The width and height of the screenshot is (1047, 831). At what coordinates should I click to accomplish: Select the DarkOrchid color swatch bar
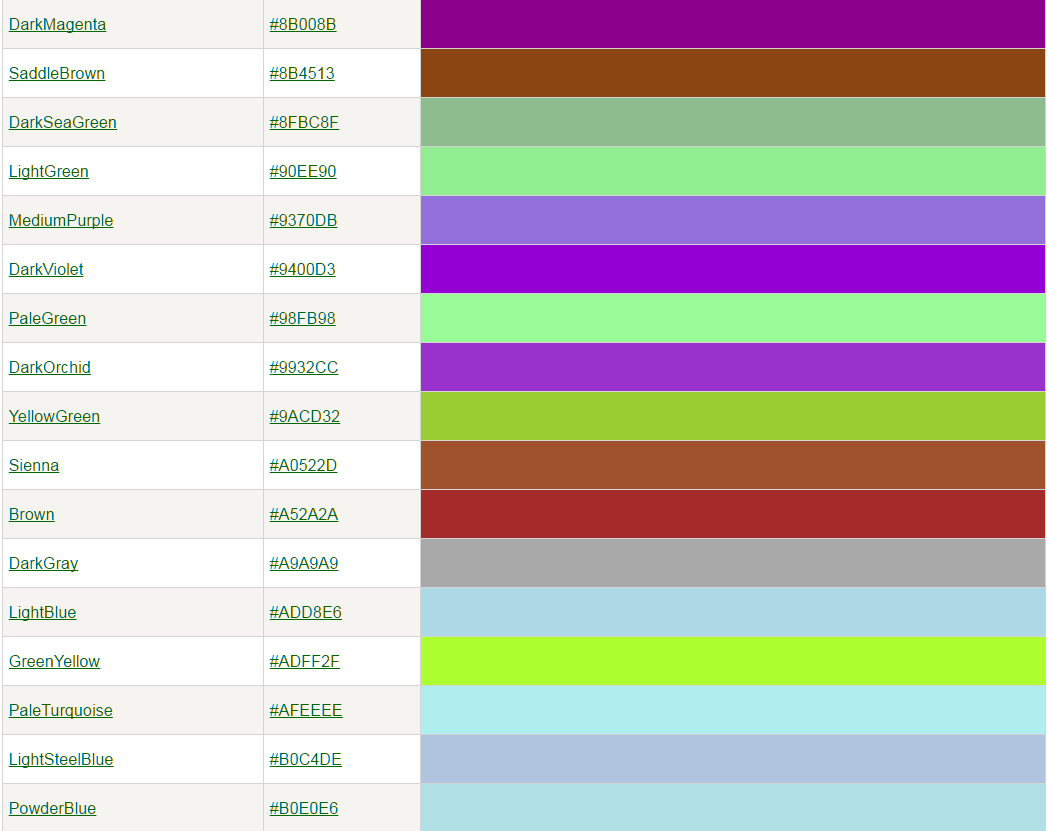point(732,367)
